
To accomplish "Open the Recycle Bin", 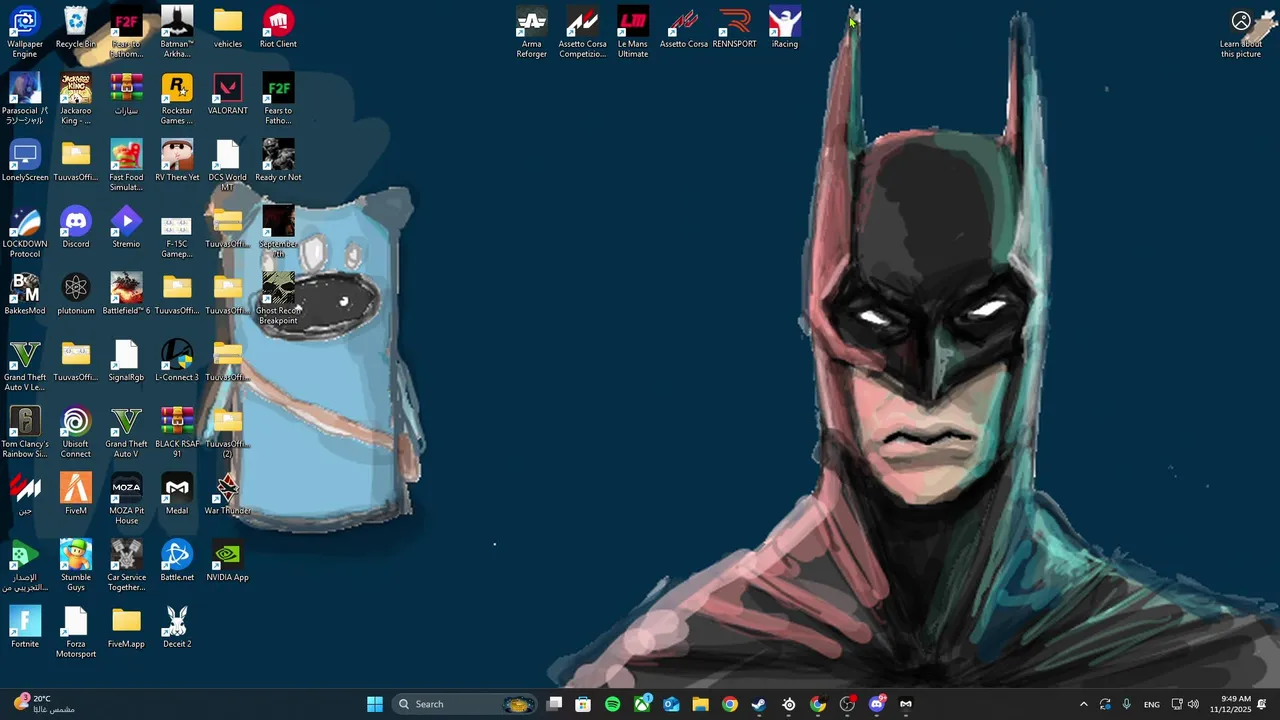I will pos(76,28).
